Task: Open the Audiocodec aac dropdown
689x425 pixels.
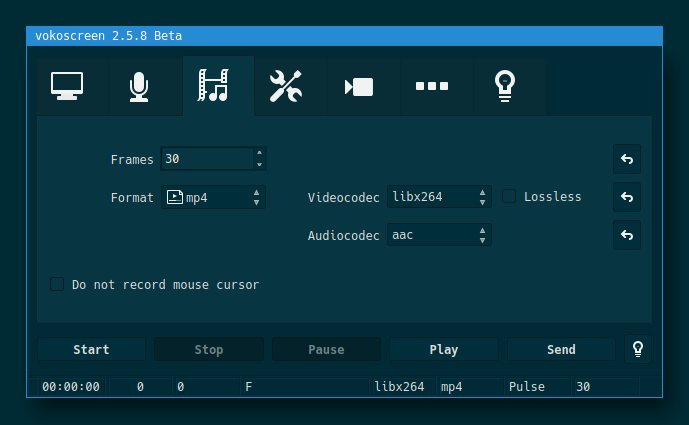Action: coord(439,235)
